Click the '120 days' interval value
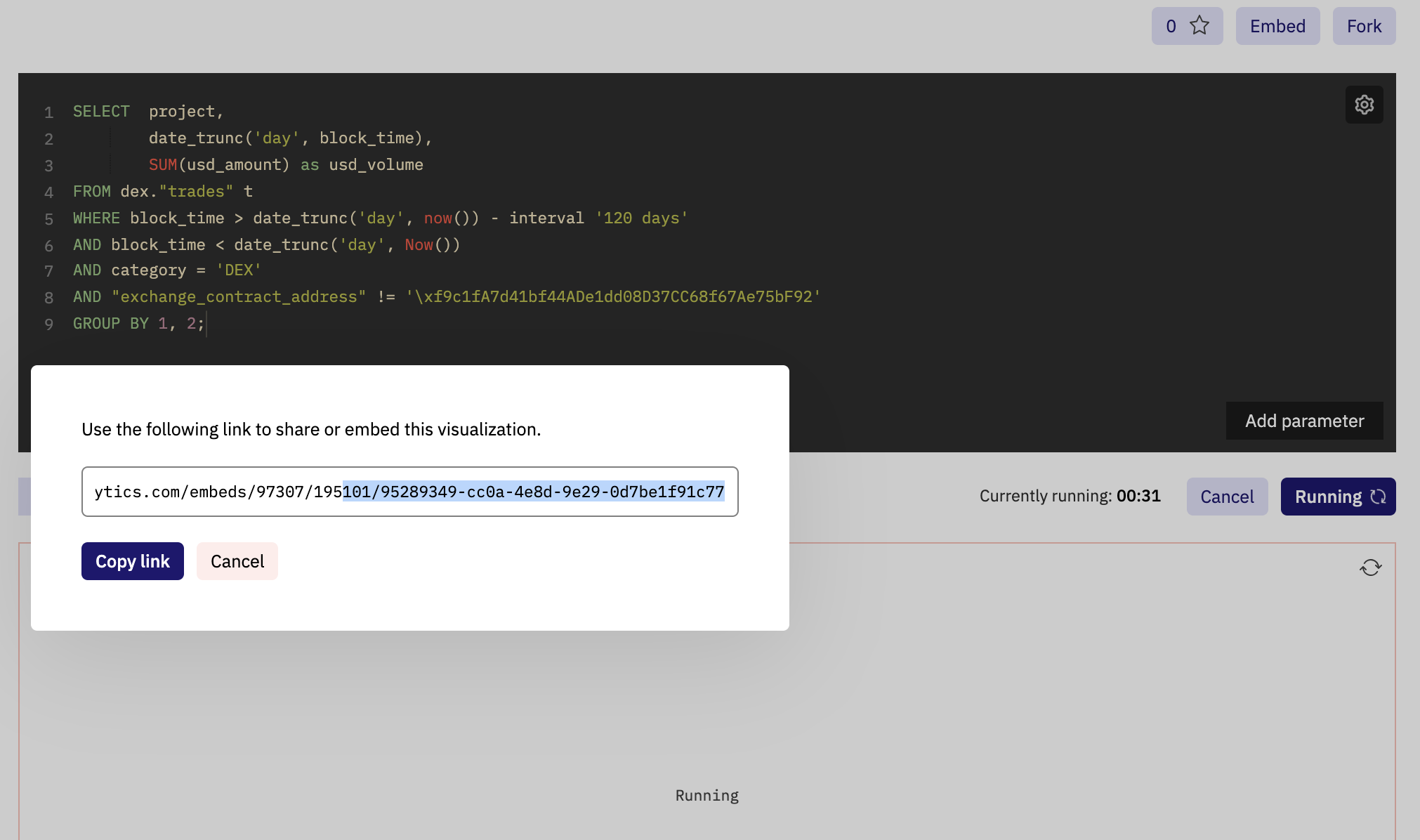This screenshot has width=1420, height=840. [641, 218]
